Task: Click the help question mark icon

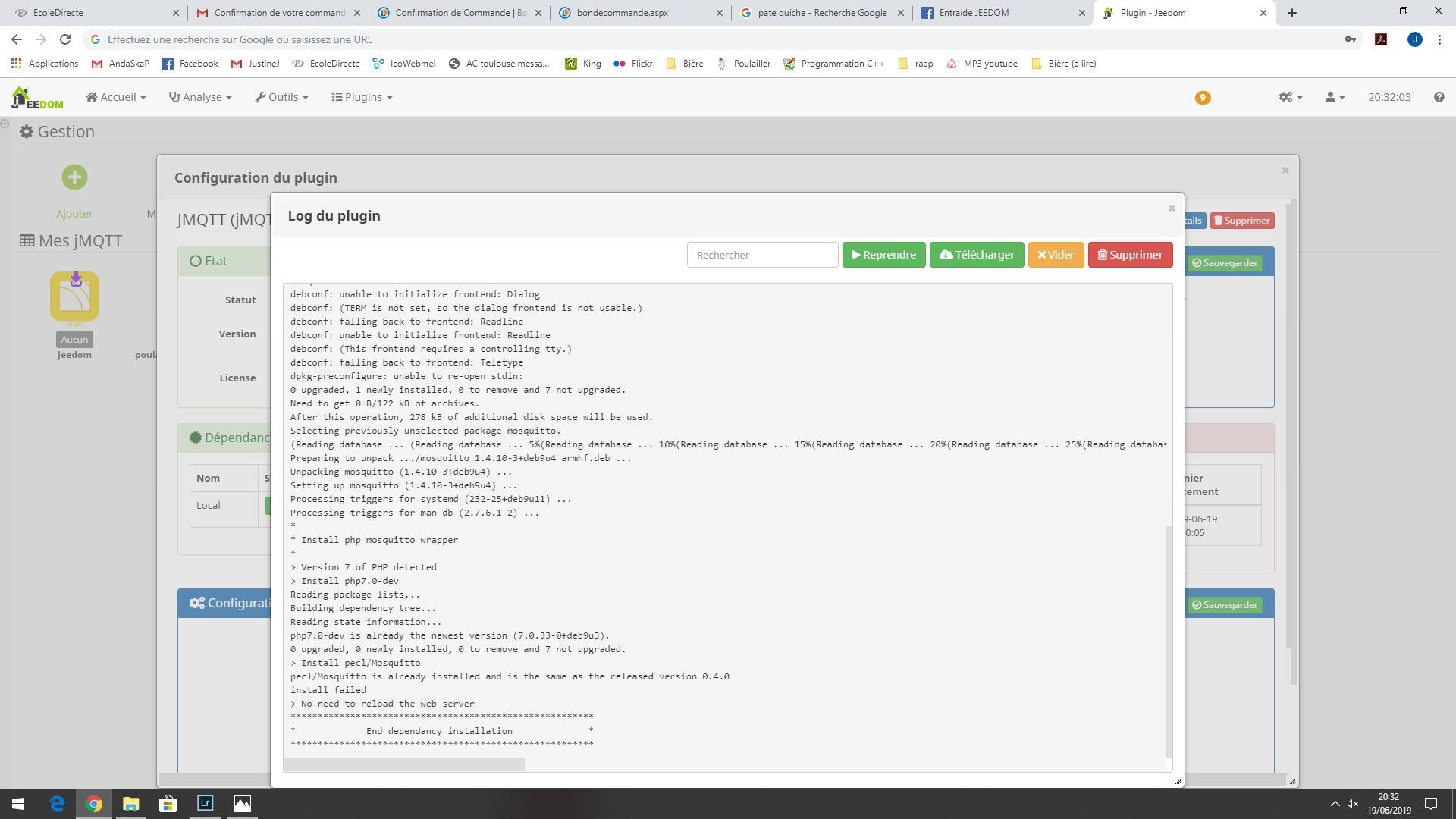Action: [x=1439, y=97]
